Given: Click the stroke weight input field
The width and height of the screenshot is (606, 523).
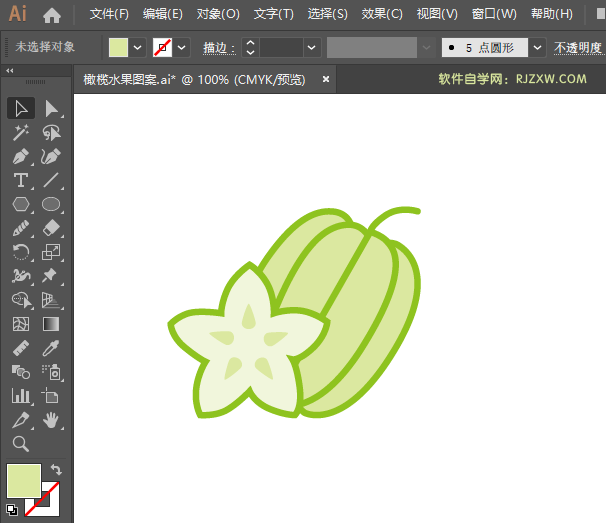Looking at the screenshot, I should pos(281,48).
